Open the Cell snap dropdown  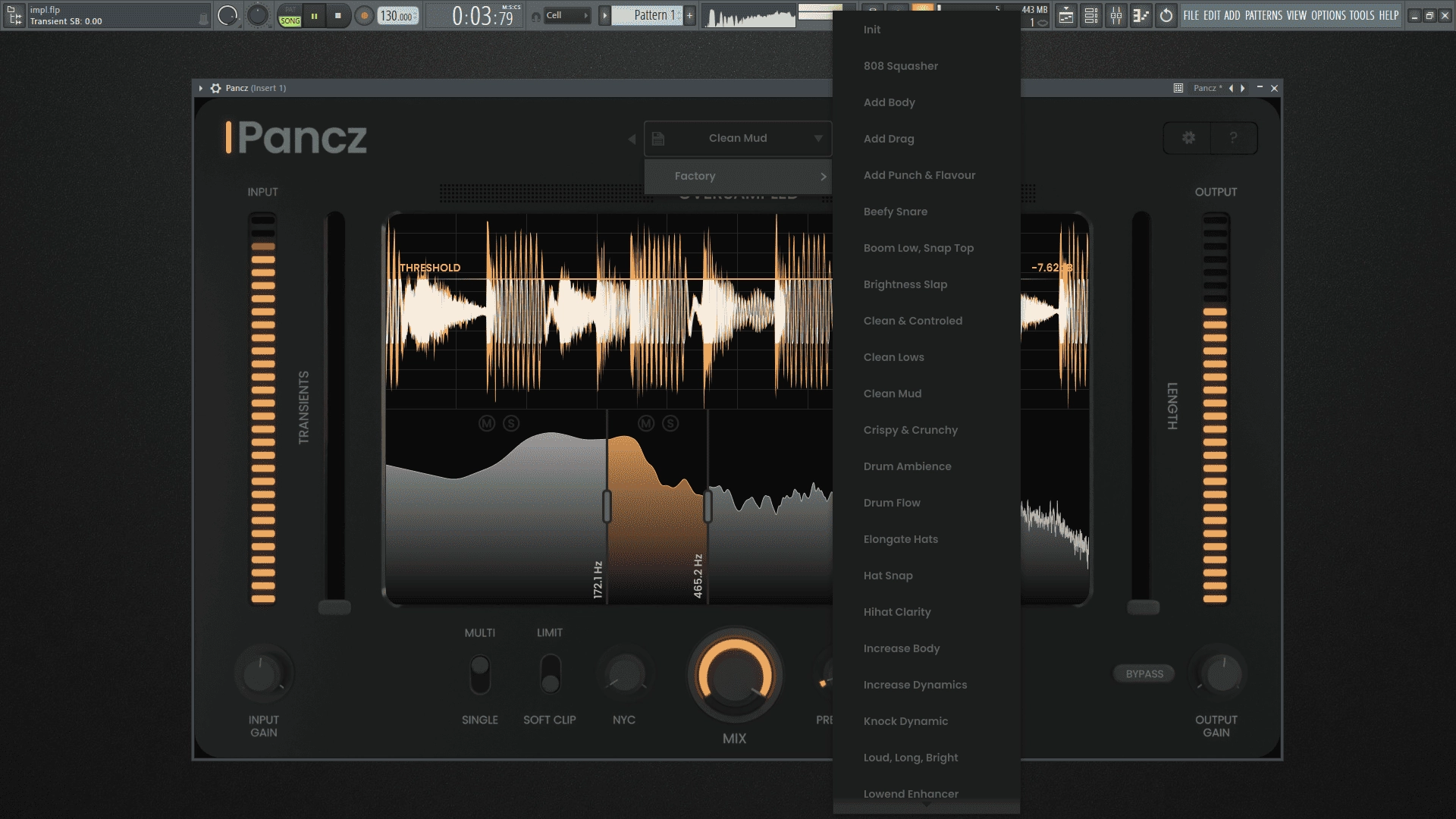tap(566, 15)
